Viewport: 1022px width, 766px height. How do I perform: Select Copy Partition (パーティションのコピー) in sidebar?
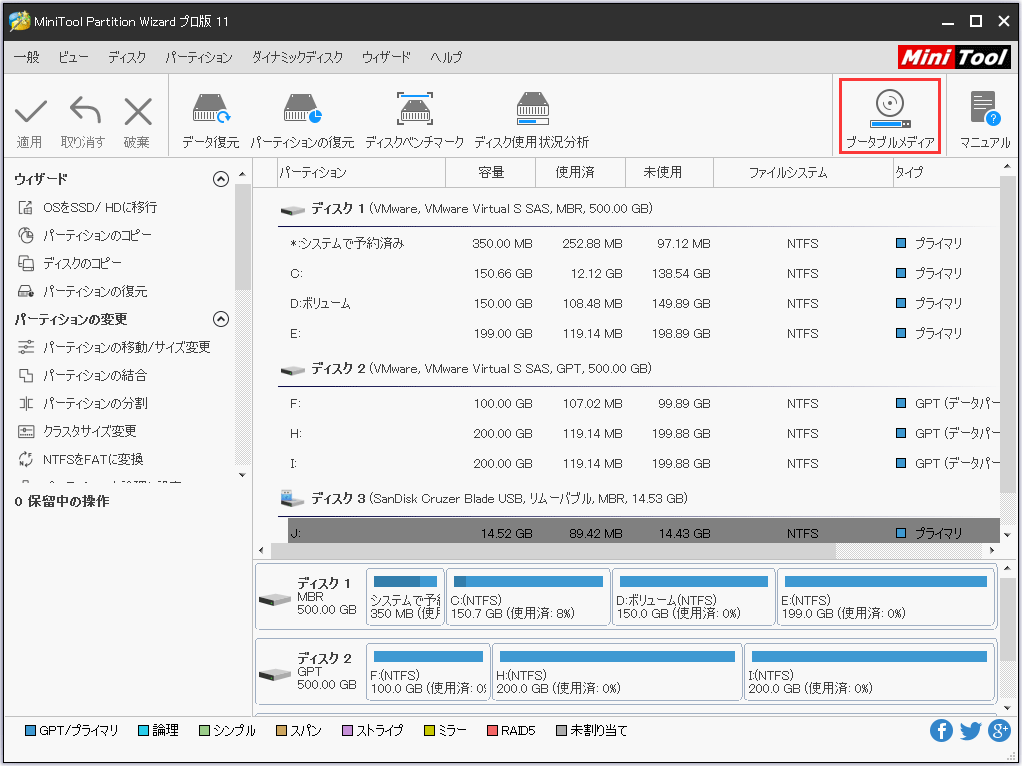tap(97, 235)
